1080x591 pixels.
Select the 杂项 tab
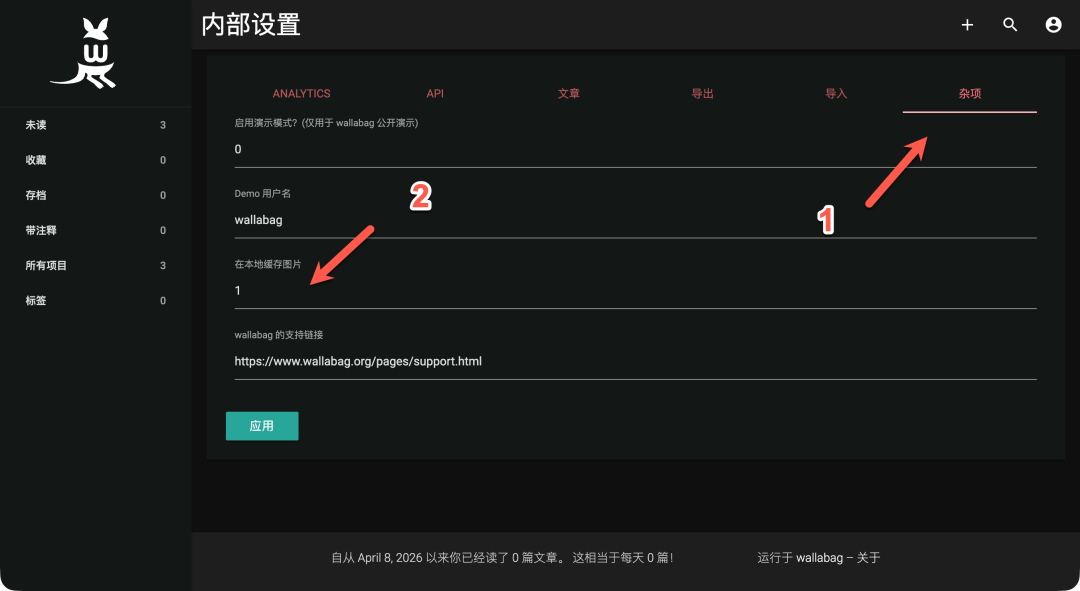click(969, 94)
